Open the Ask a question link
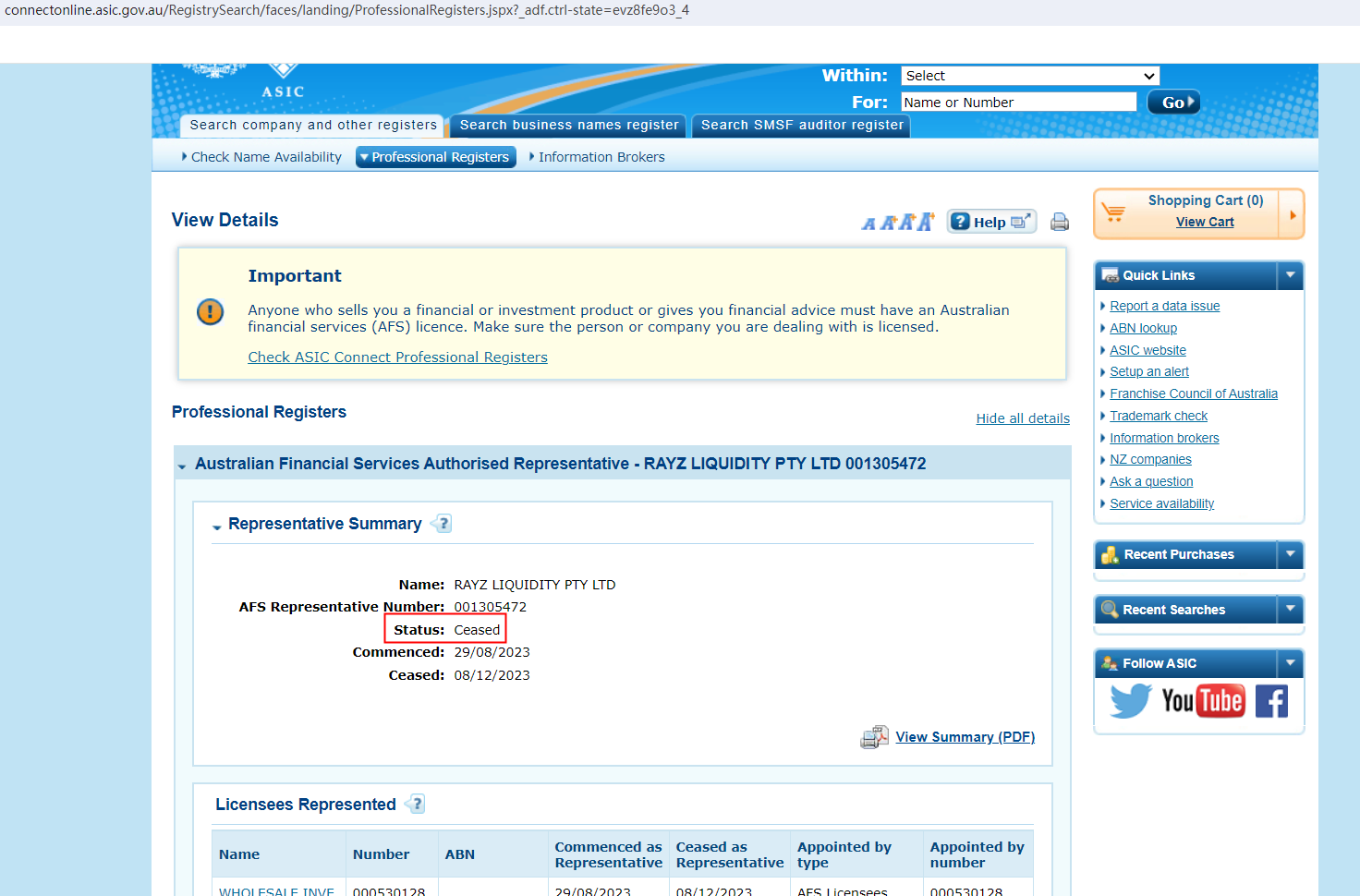The width and height of the screenshot is (1360, 896). pyautogui.click(x=1151, y=481)
